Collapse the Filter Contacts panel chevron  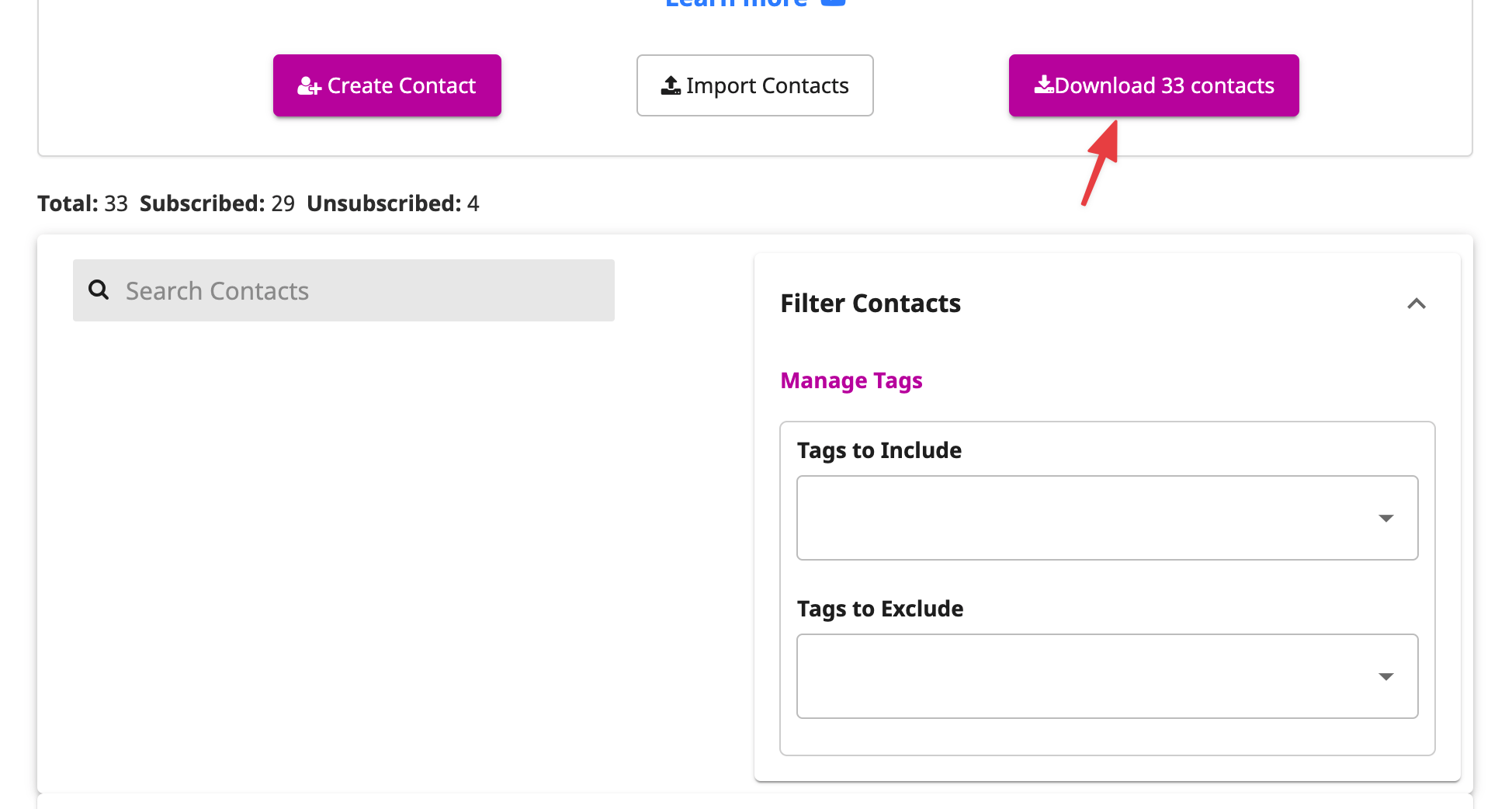click(1417, 304)
